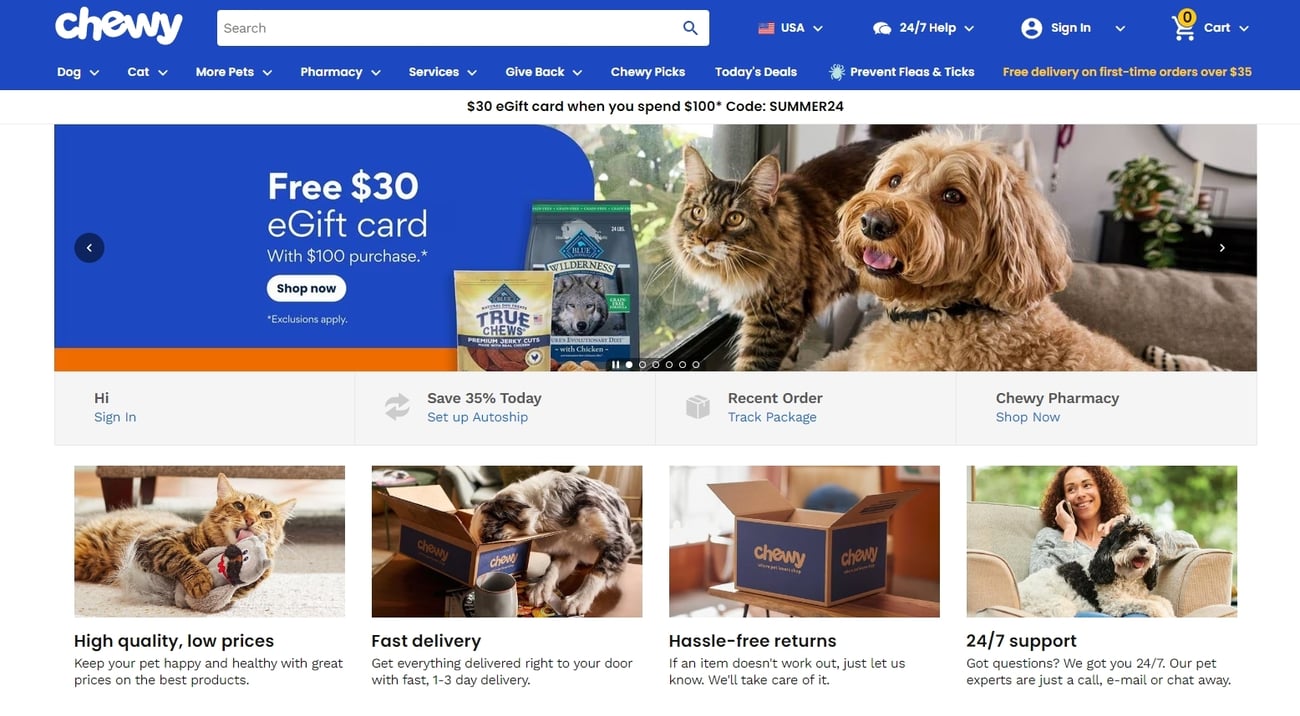Image resolution: width=1300 pixels, height=716 pixels.
Task: Open Today's Deals menu item
Action: coord(756,72)
